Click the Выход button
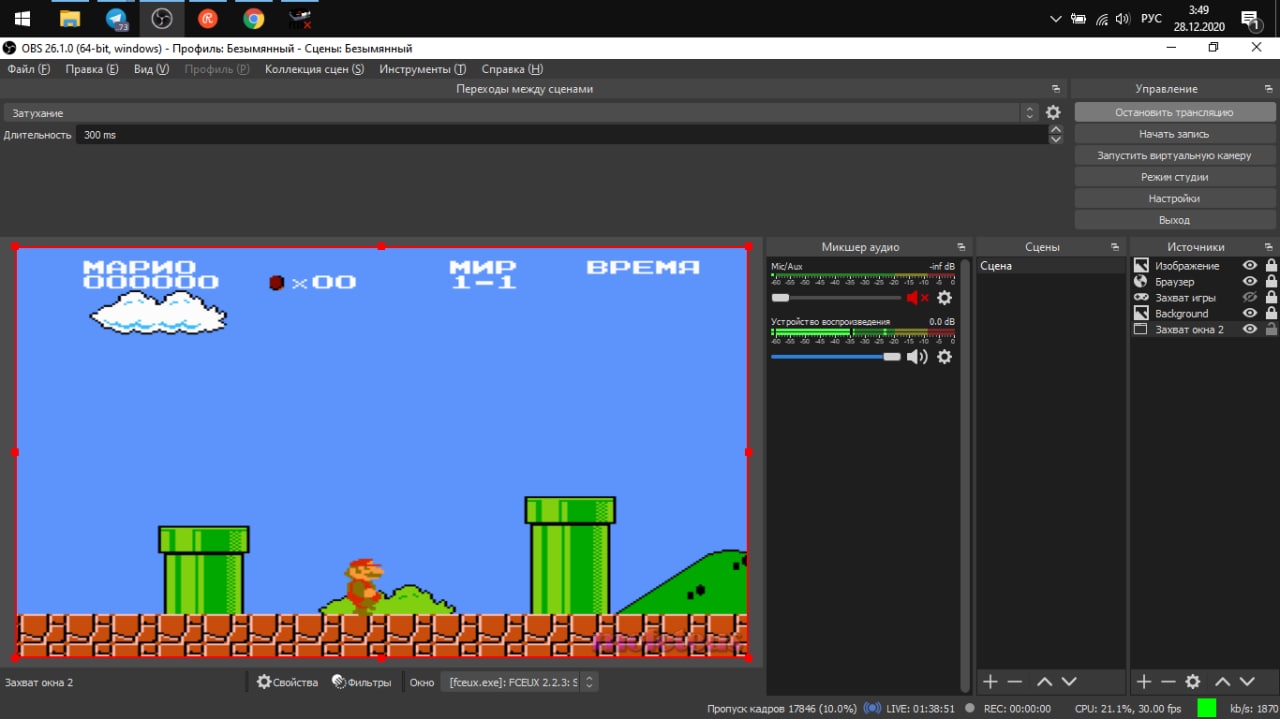 (1174, 220)
